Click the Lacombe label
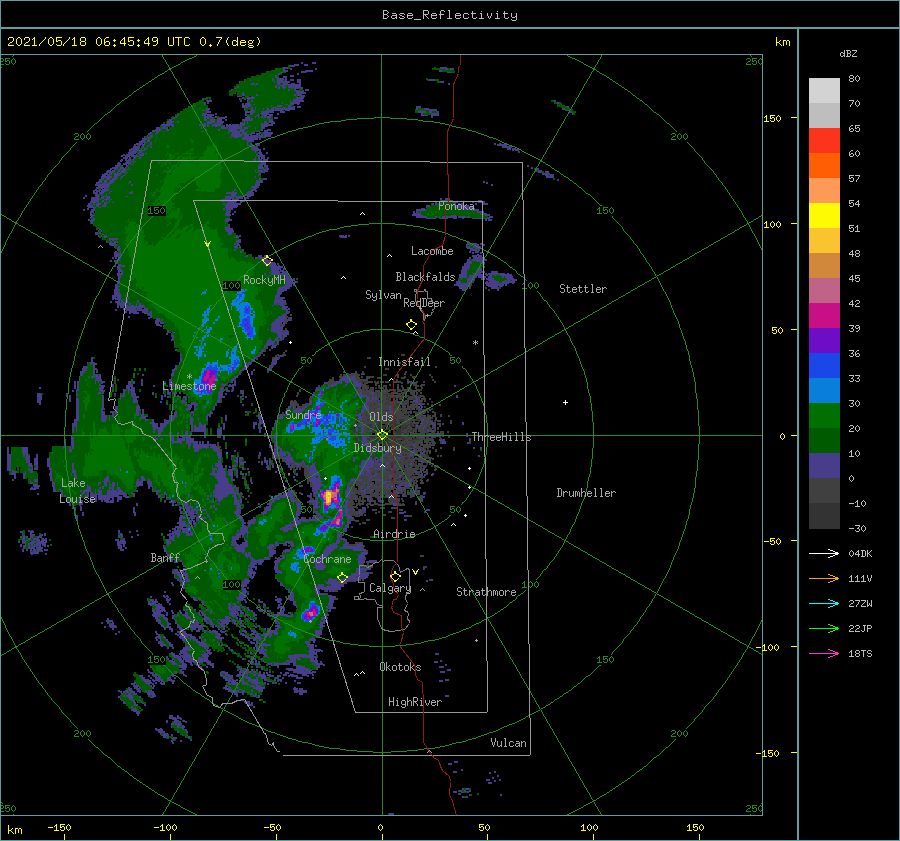 [432, 251]
